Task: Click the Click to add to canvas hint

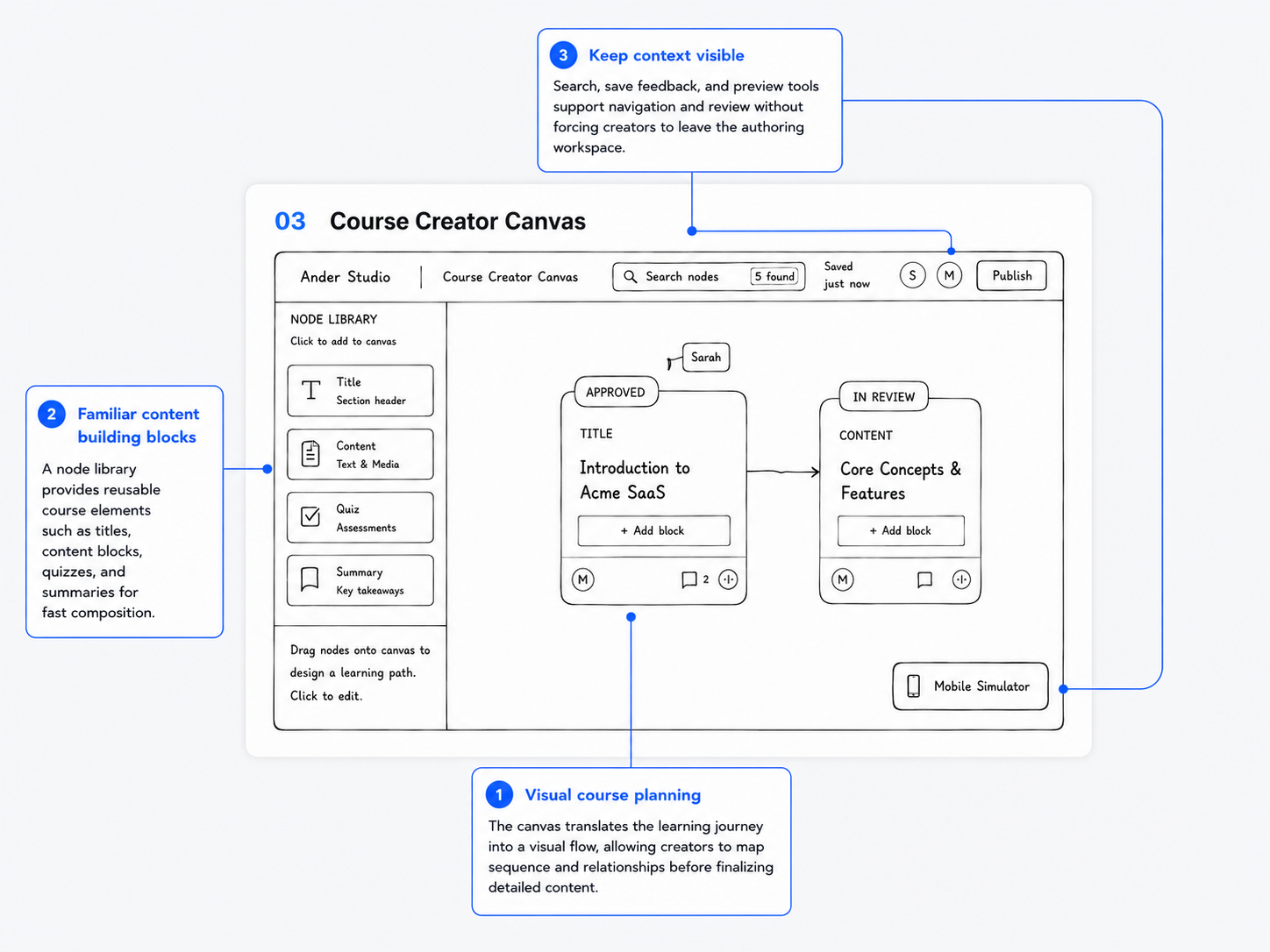Action: click(343, 341)
